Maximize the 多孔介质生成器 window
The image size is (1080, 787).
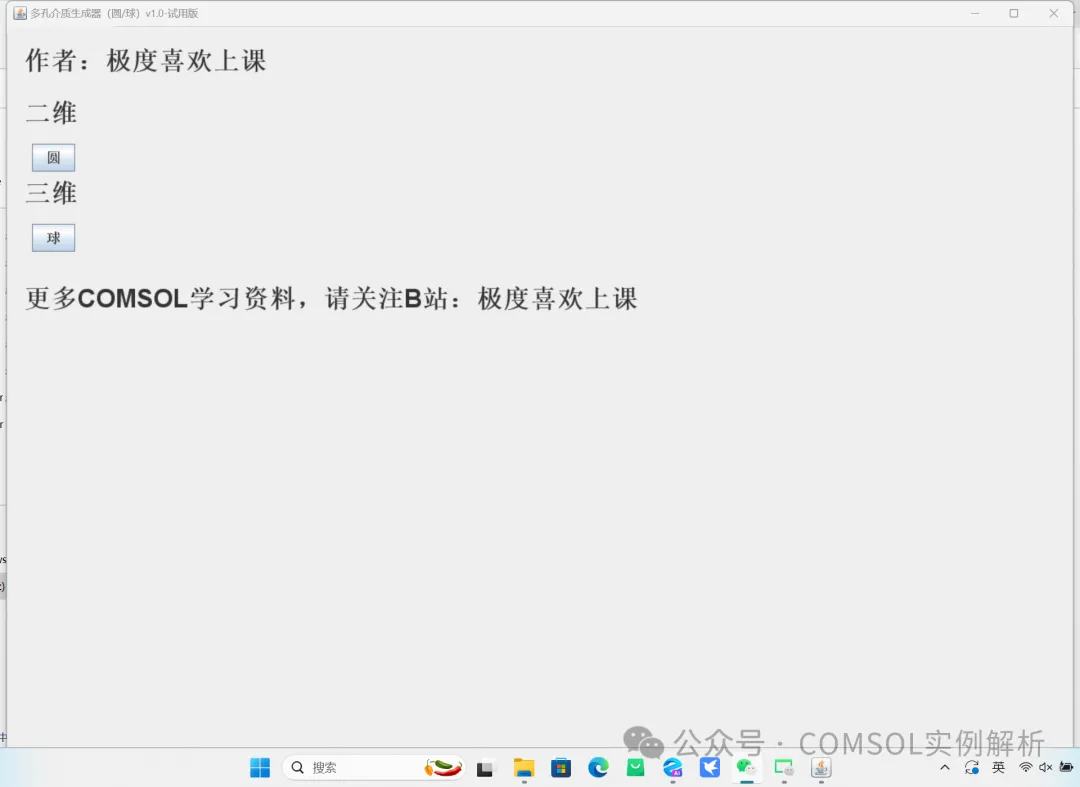click(1014, 13)
